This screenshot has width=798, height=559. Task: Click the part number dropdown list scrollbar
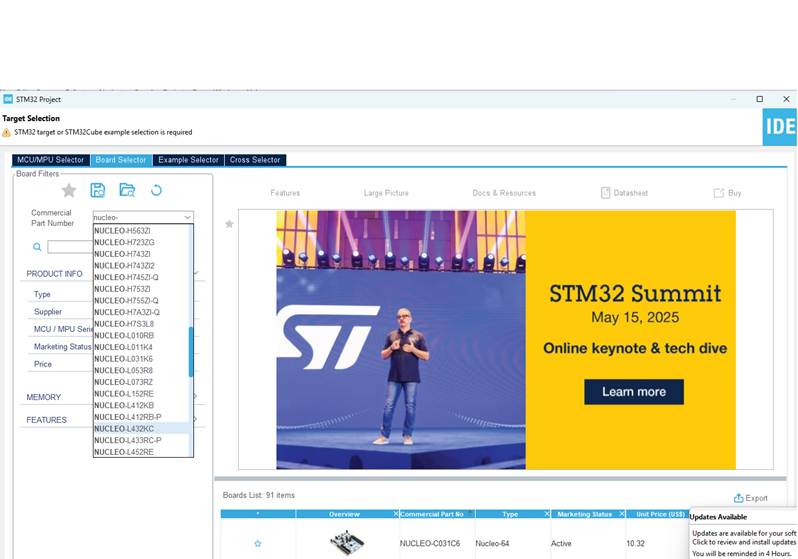[191, 351]
